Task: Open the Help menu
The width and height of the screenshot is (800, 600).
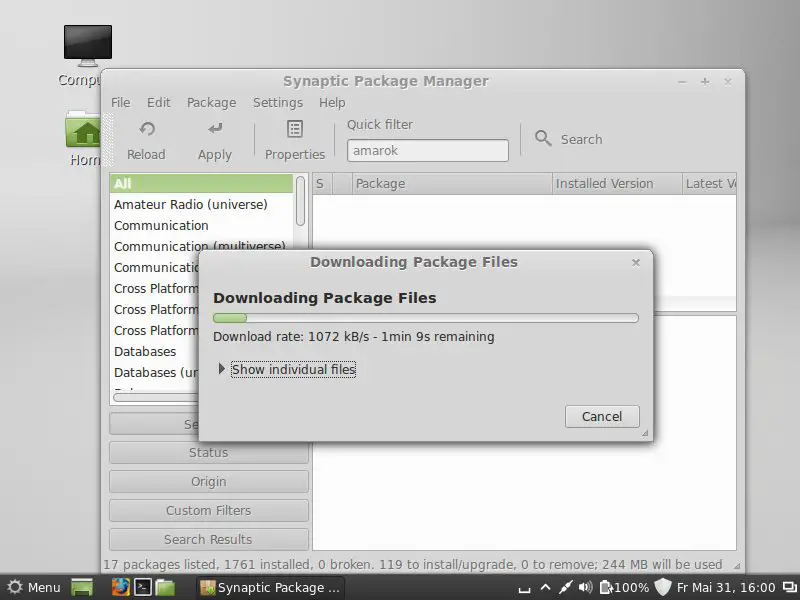Action: 332,103
